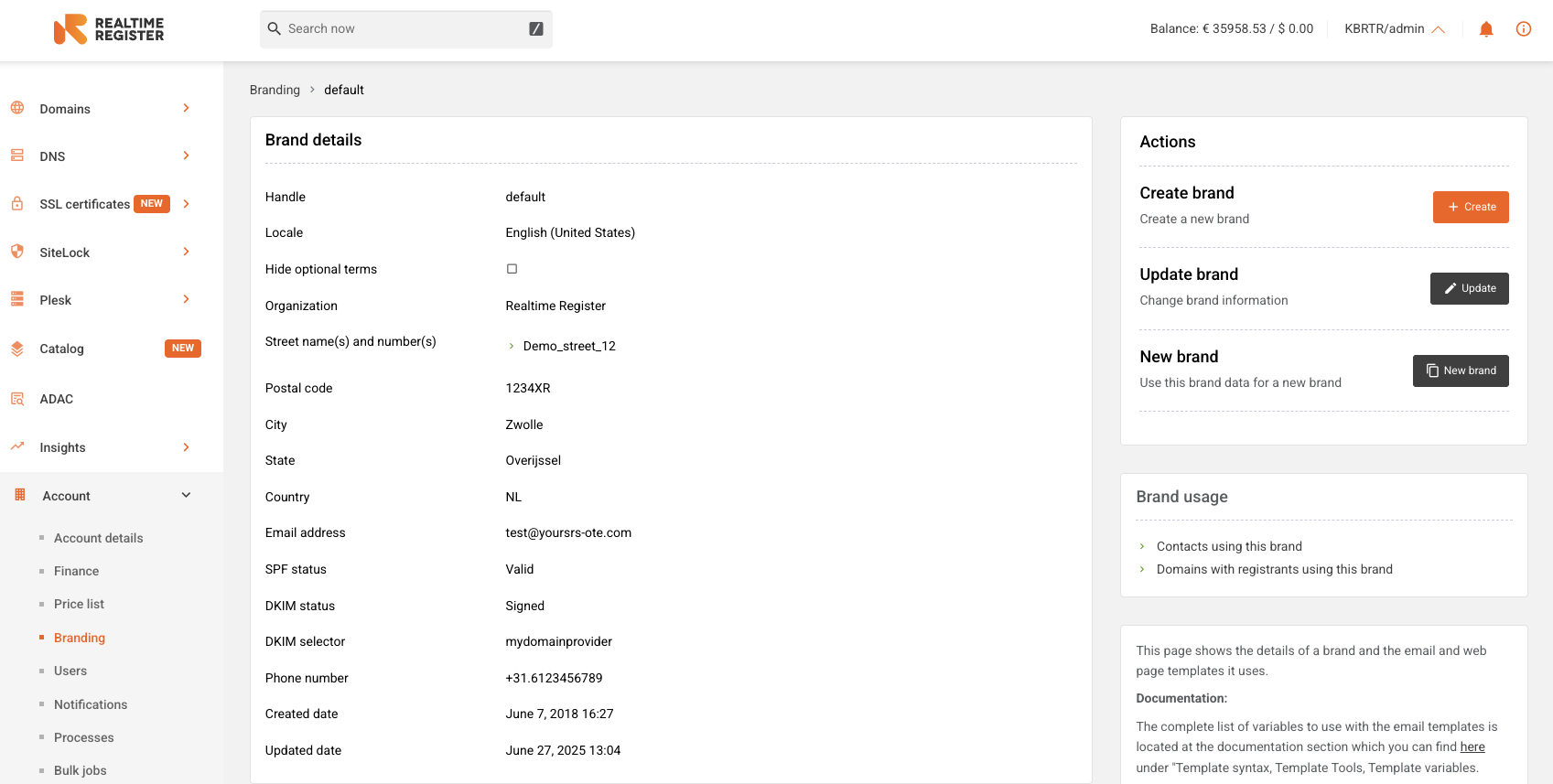Click the Catalog layers icon

point(17,349)
